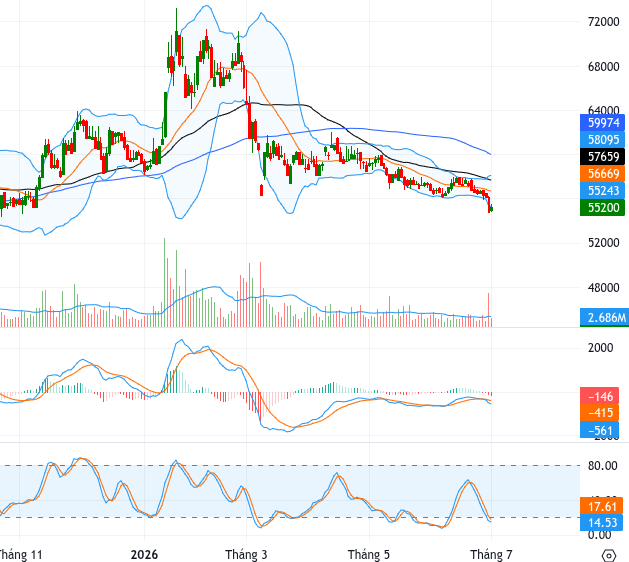The image size is (629, 562).
Task: Click the red -146 MACD histogram label
Action: click(601, 396)
